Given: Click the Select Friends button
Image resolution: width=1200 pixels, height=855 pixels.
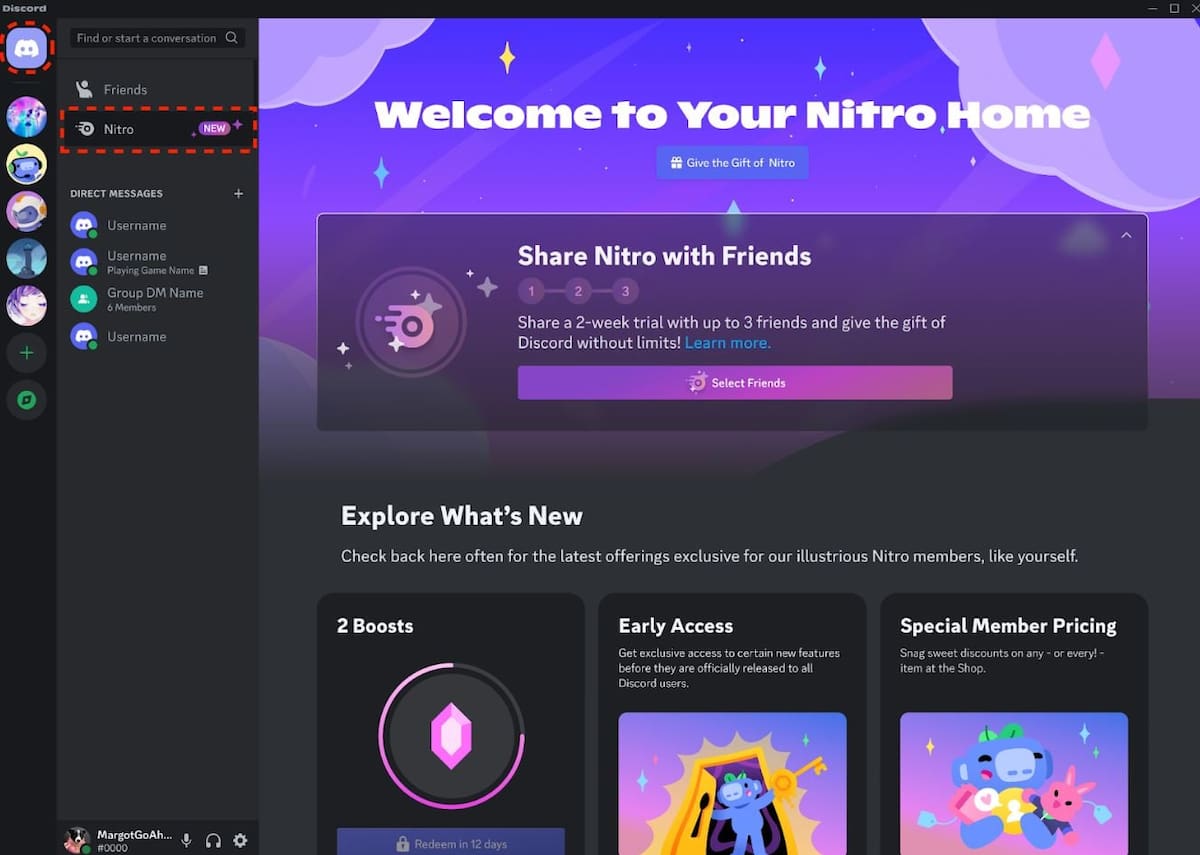Looking at the screenshot, I should [735, 383].
